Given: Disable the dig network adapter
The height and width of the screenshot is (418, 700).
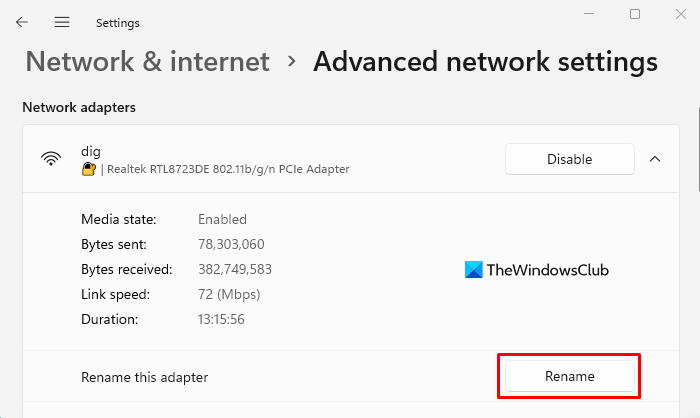Looking at the screenshot, I should pos(569,159).
